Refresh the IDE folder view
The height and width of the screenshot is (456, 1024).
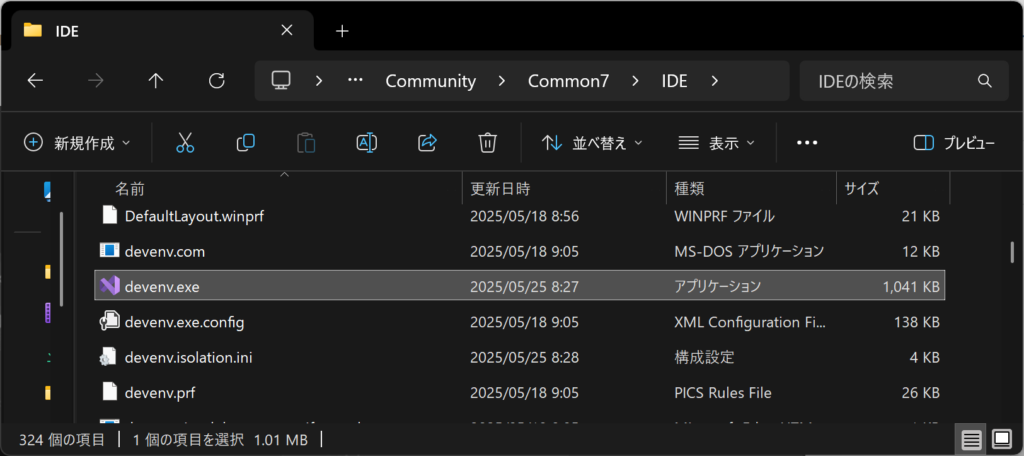pyautogui.click(x=216, y=81)
